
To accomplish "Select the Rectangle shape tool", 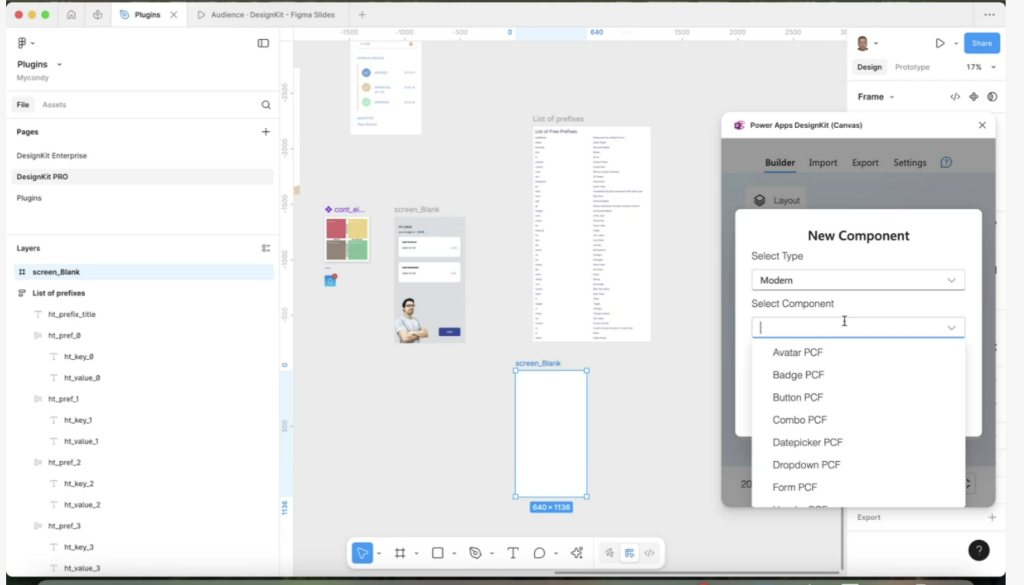I will click(x=438, y=553).
